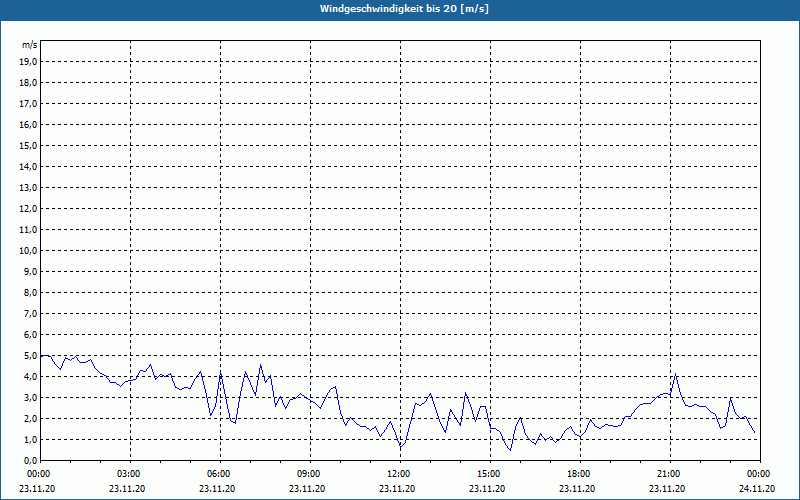Click the 14,0 y-axis label
This screenshot has width=800, height=500.
pos(28,167)
